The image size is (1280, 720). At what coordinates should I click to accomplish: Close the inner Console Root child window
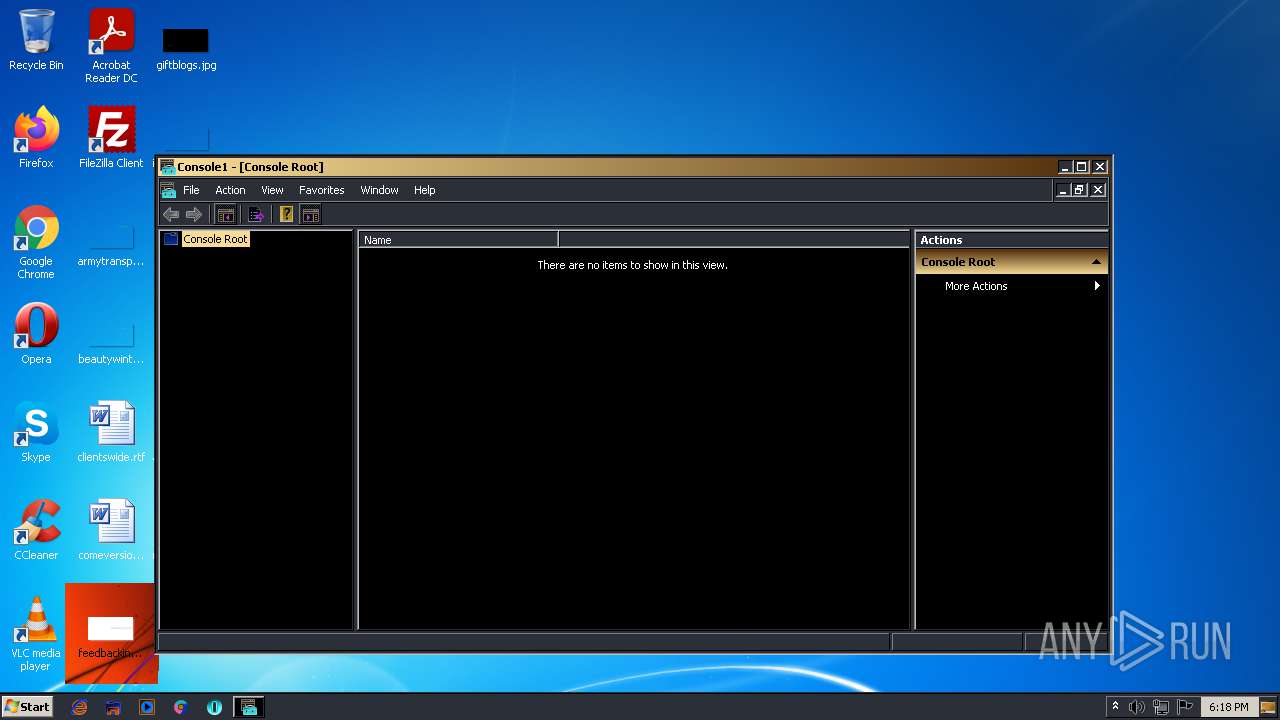coord(1098,190)
